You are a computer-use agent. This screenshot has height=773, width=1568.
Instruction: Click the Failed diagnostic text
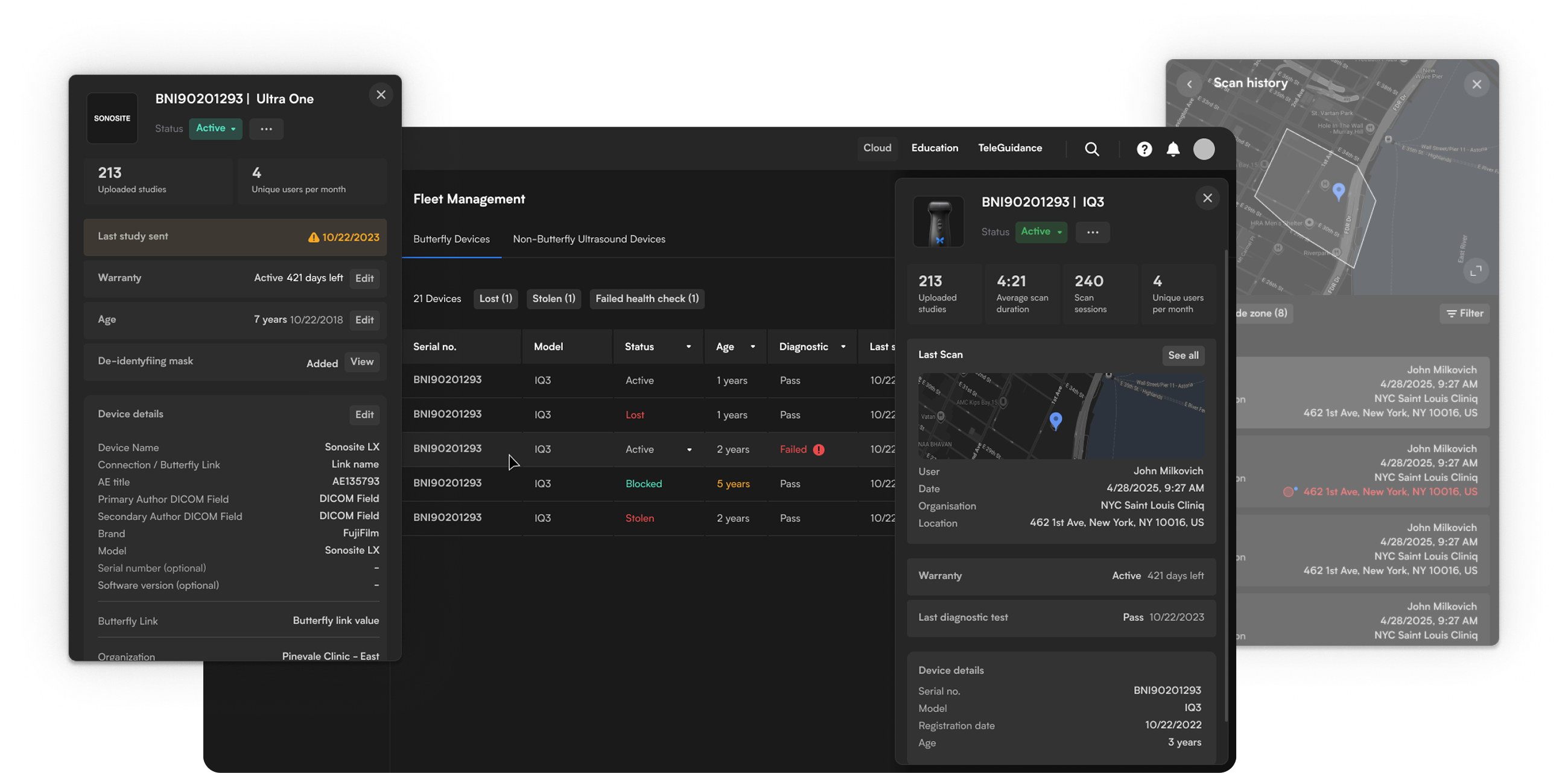pos(793,449)
